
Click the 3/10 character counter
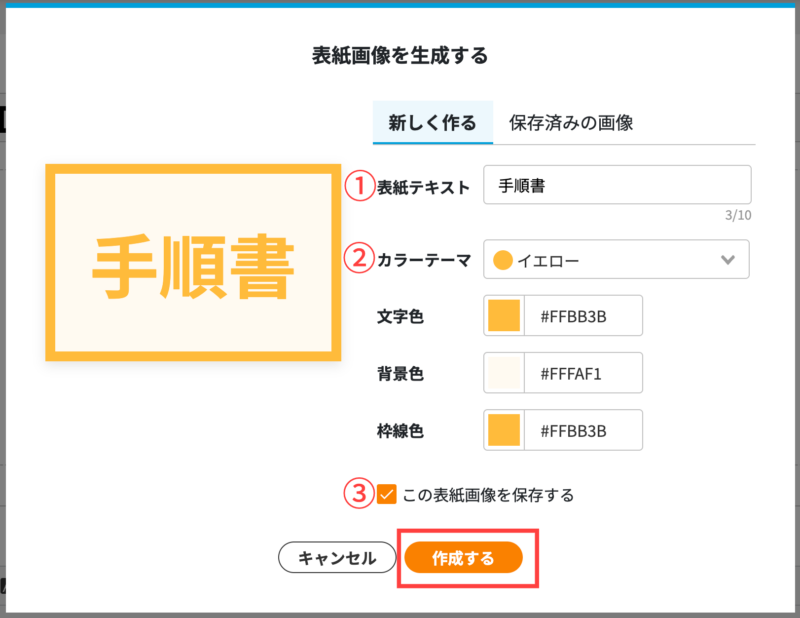(742, 213)
